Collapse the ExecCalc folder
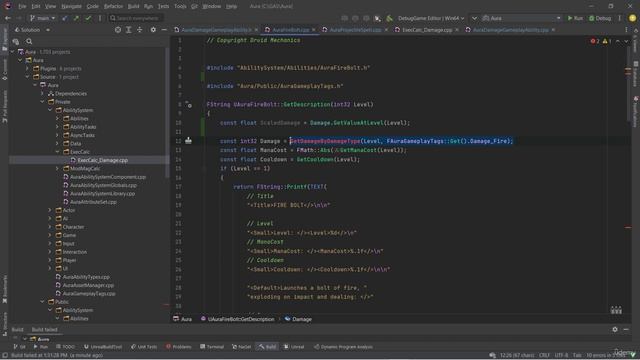 tap(58, 152)
